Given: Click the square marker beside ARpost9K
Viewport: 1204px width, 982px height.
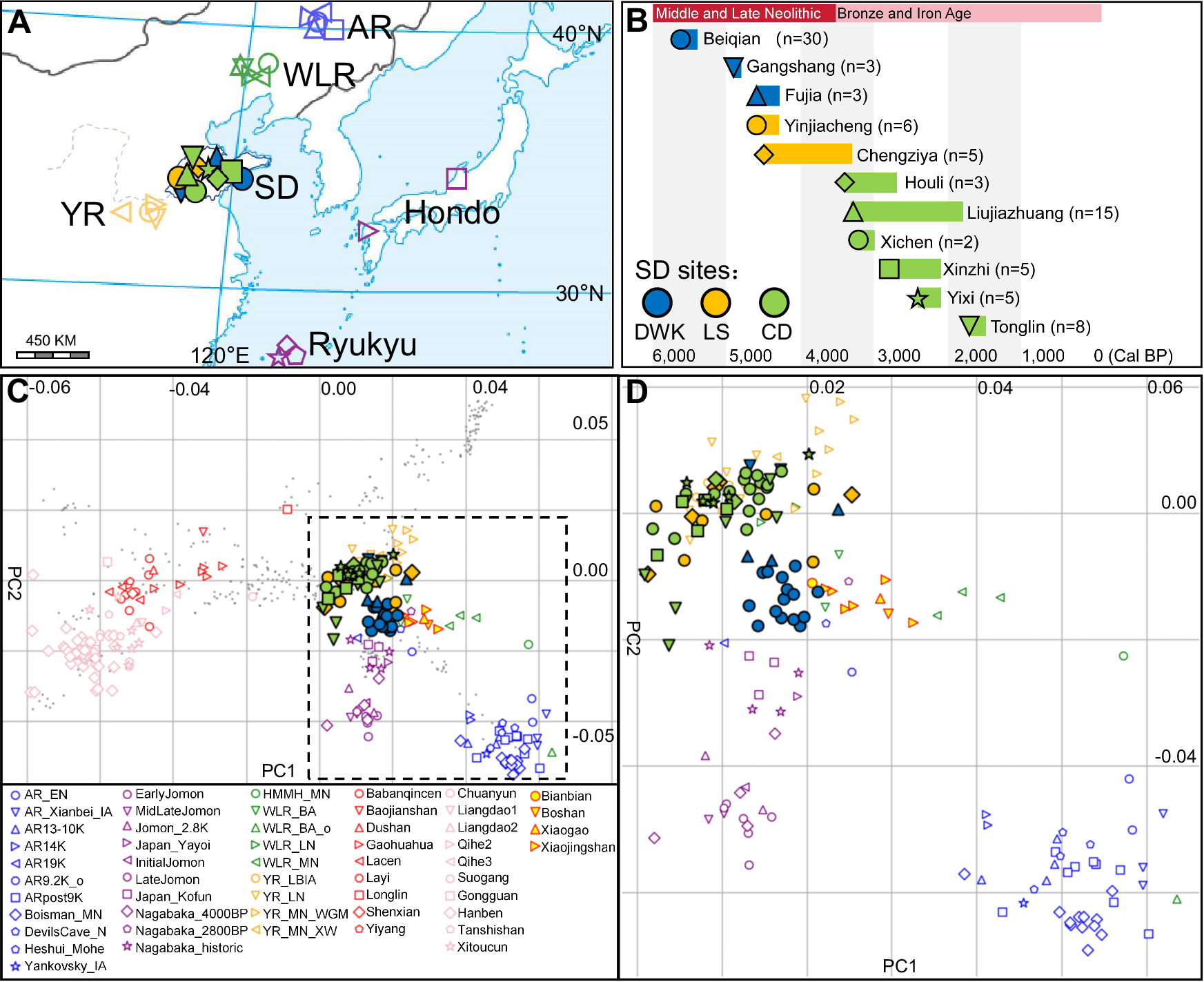Looking at the screenshot, I should tap(15, 898).
